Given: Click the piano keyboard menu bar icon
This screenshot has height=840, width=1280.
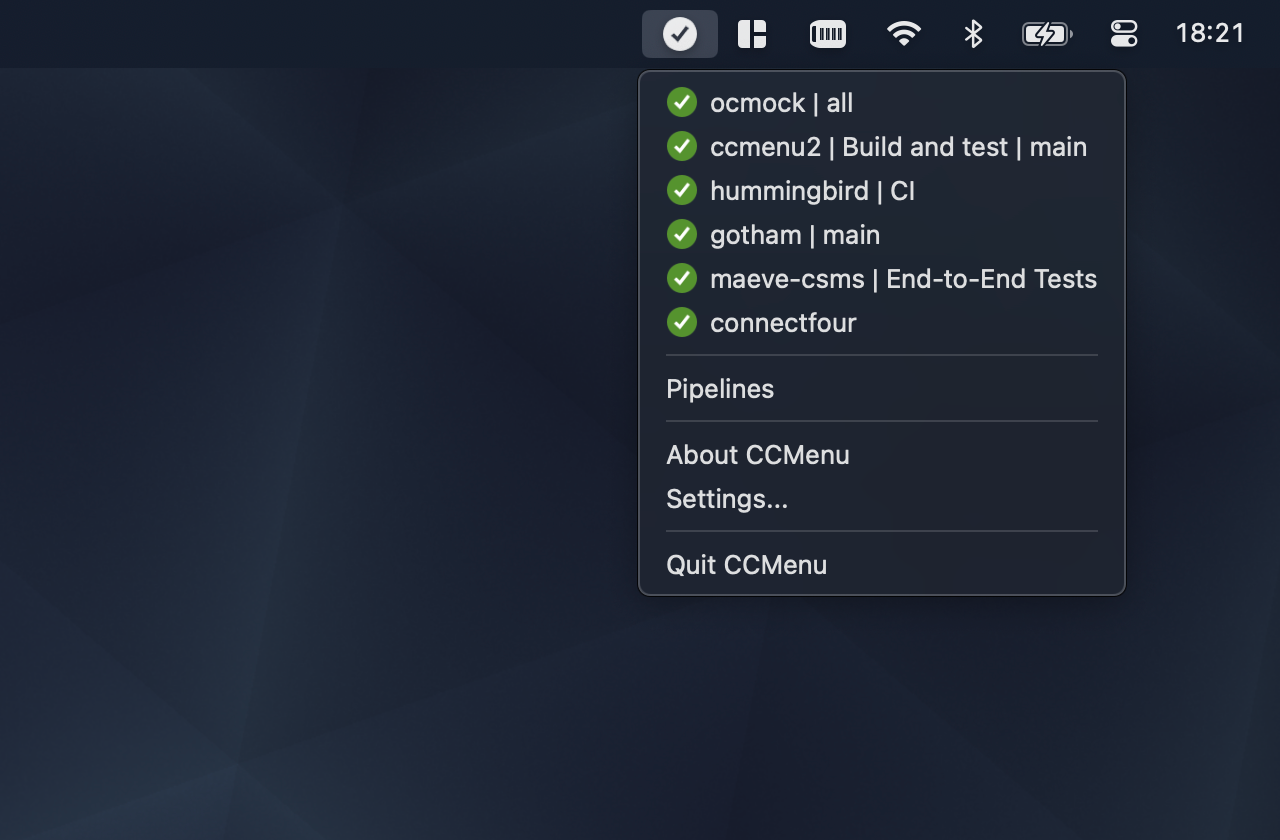Looking at the screenshot, I should 827,33.
